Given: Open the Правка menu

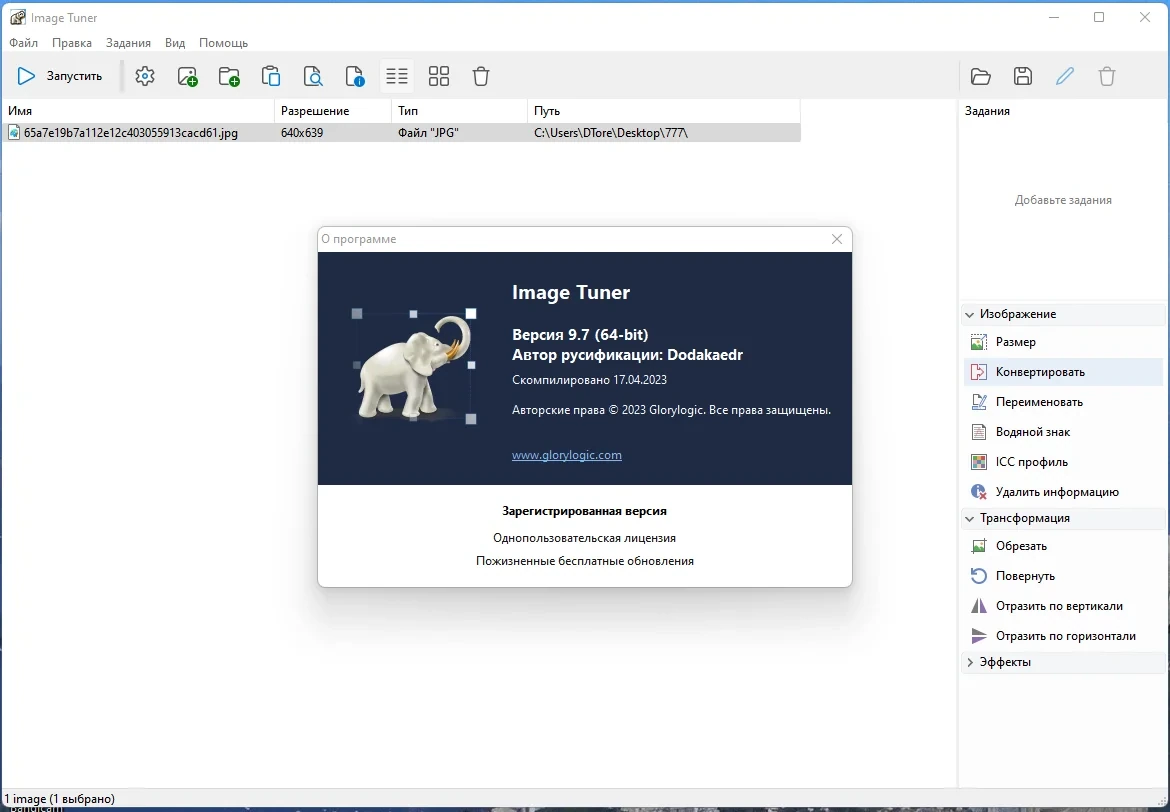Looking at the screenshot, I should (x=72, y=43).
